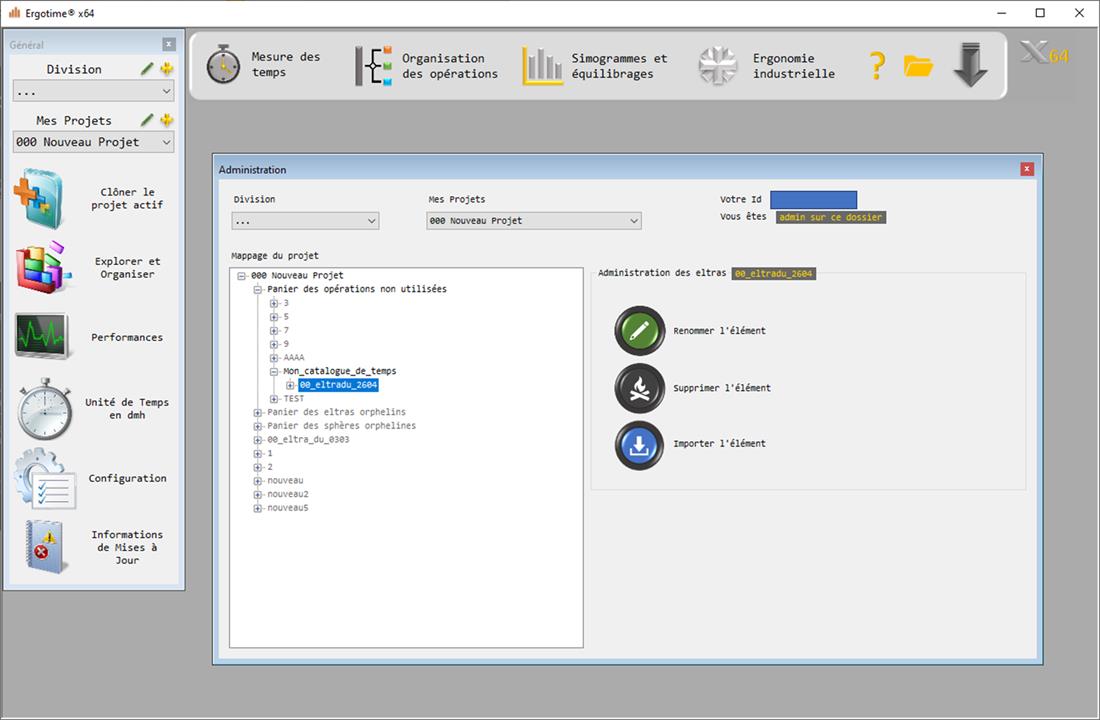Expand the nouveau2 tree node

[257, 495]
